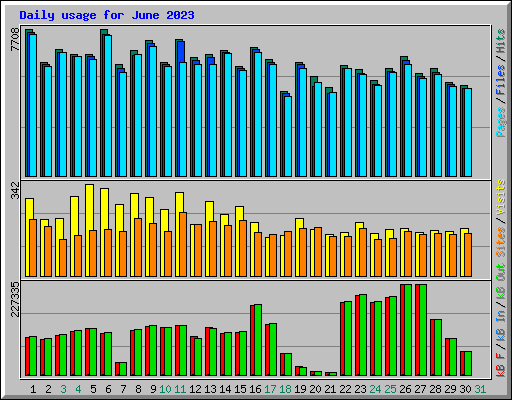Viewport: 512px width, 400px height.
Task: Click the "Daily usage for June 2023" title
Action: click(107, 15)
